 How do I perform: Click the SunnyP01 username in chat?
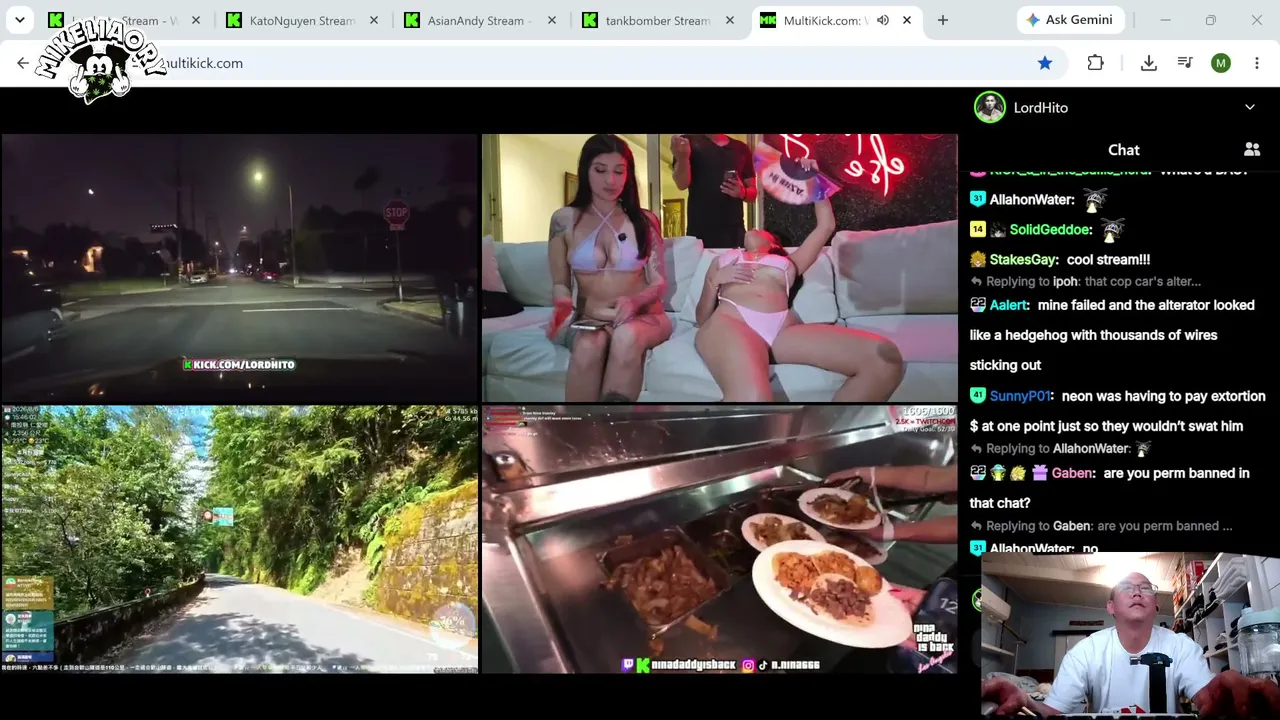(1021, 396)
